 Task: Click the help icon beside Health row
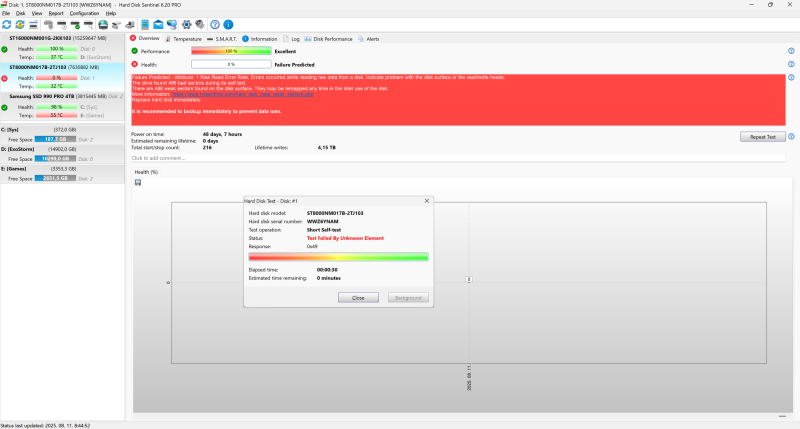click(791, 64)
